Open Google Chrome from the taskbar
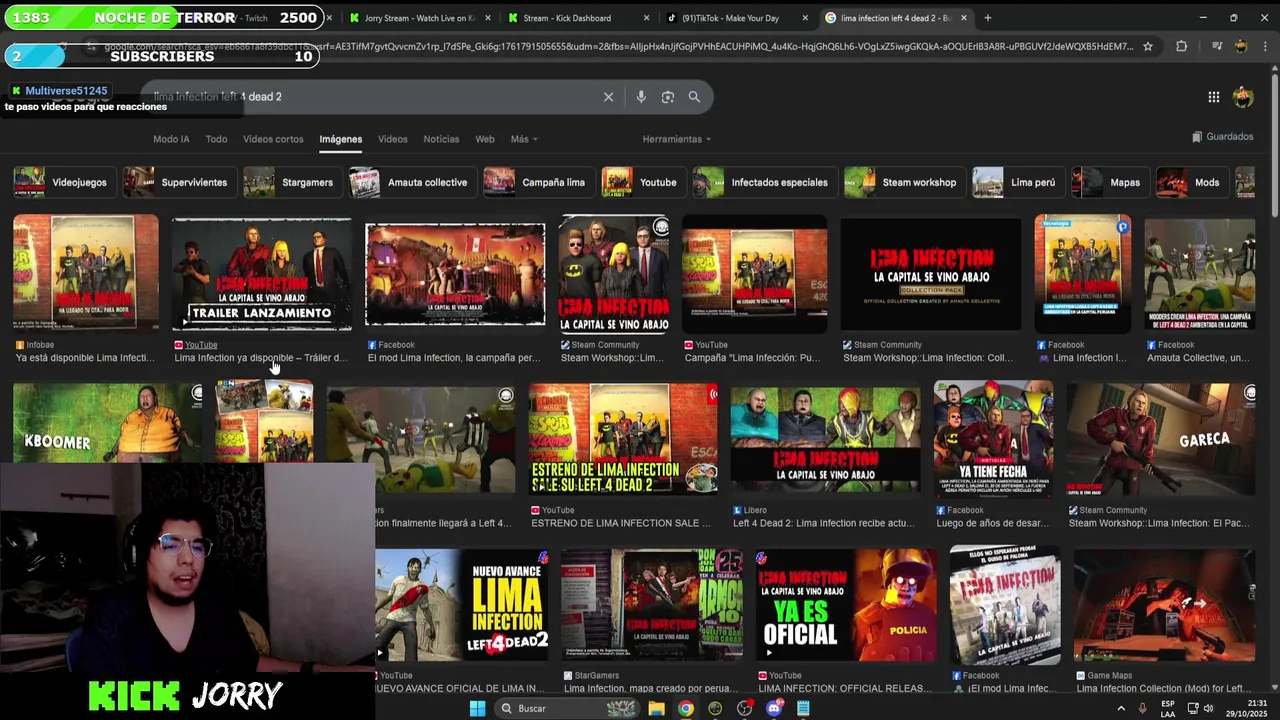Viewport: 1280px width, 720px height. pos(685,708)
